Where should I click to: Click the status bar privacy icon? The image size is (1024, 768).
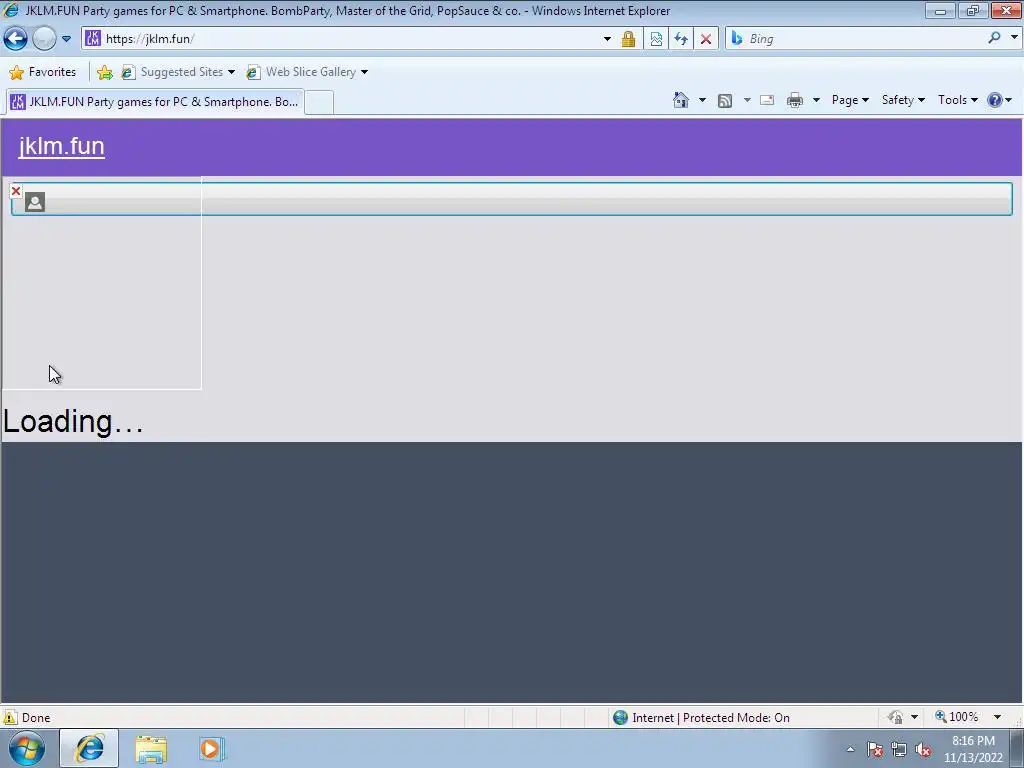click(895, 718)
